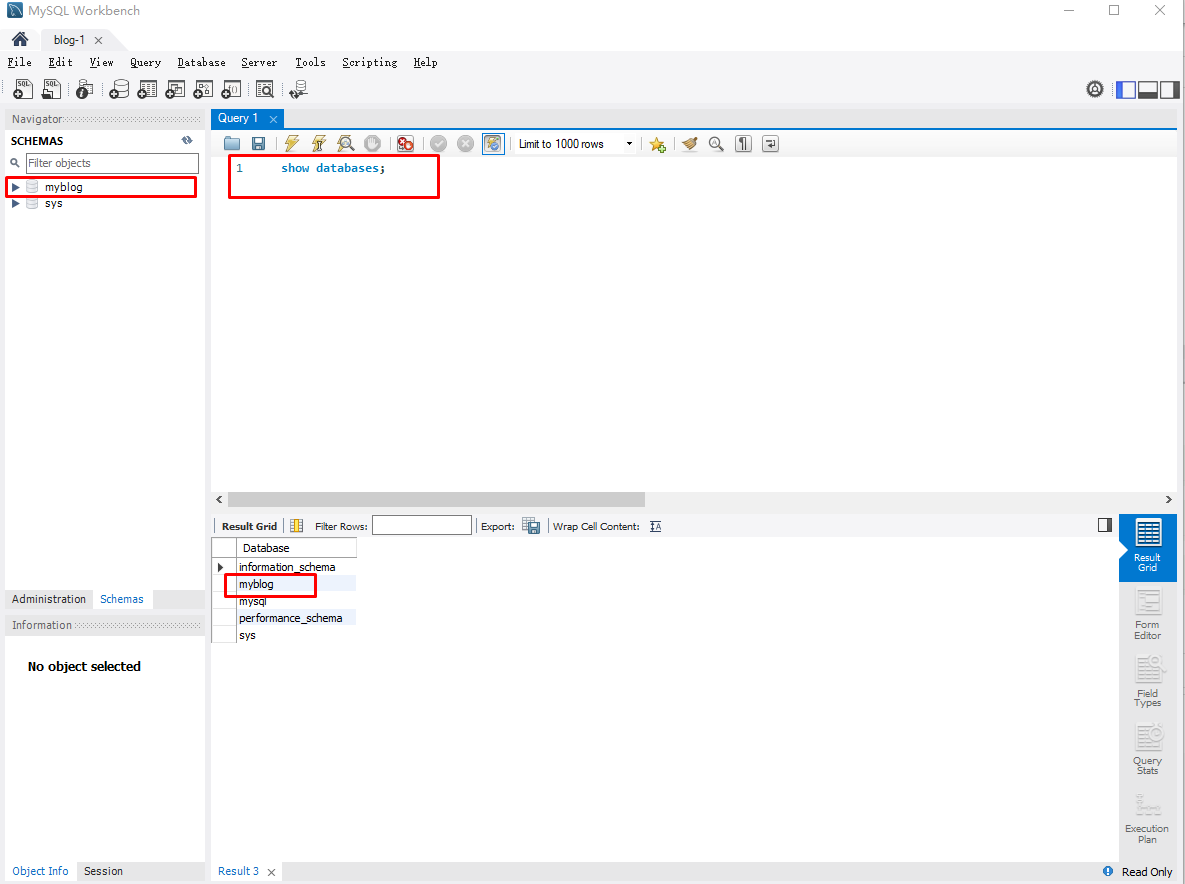
Task: Open inspector for the selected object
Action: pyautogui.click(x=85, y=89)
